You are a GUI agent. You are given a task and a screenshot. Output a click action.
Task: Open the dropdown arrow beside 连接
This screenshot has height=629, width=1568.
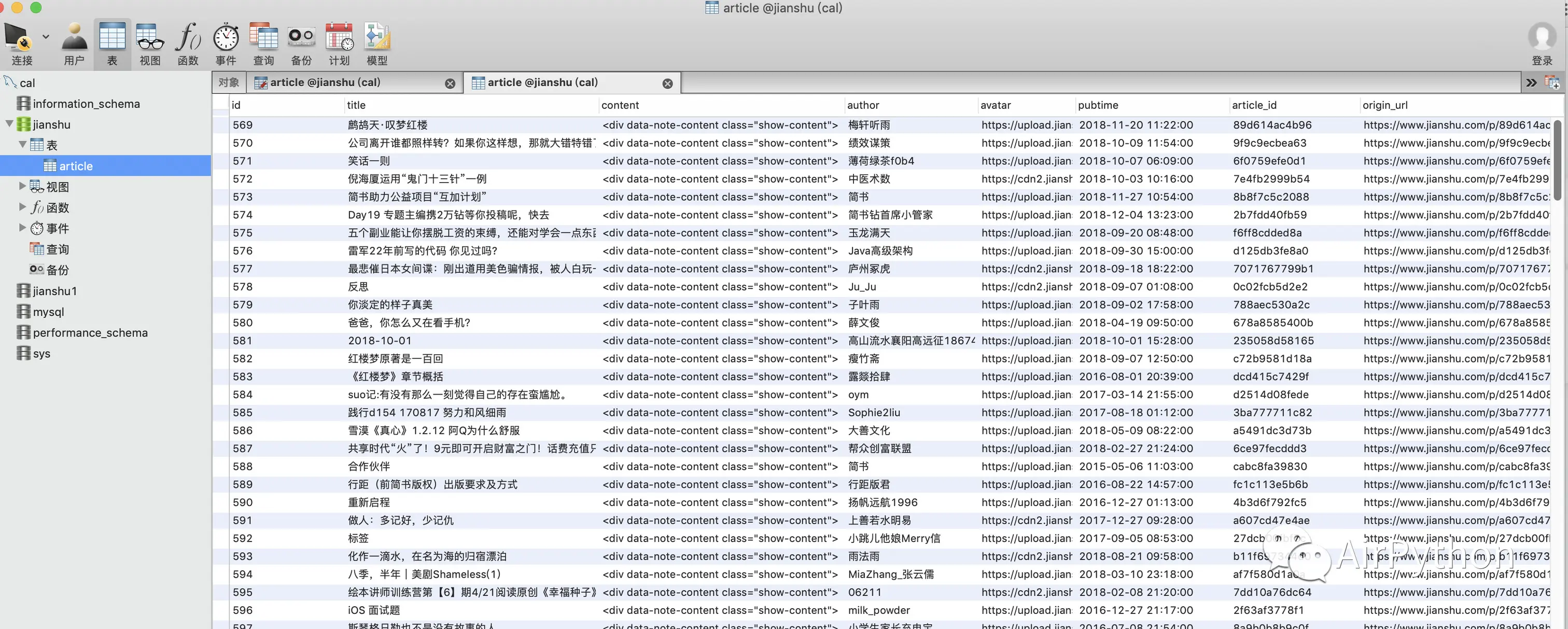46,37
